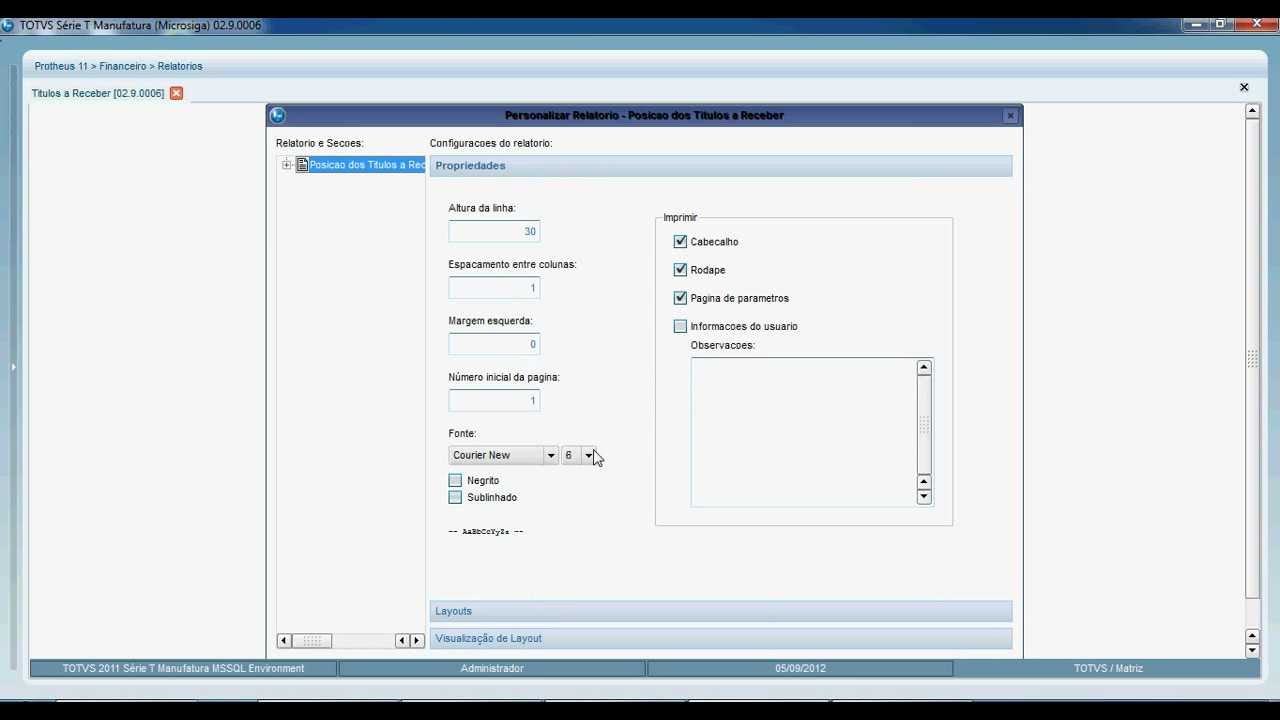This screenshot has height=720, width=1280.
Task: Click the main window scrollbar bottom down arrow
Action: pos(1252,651)
